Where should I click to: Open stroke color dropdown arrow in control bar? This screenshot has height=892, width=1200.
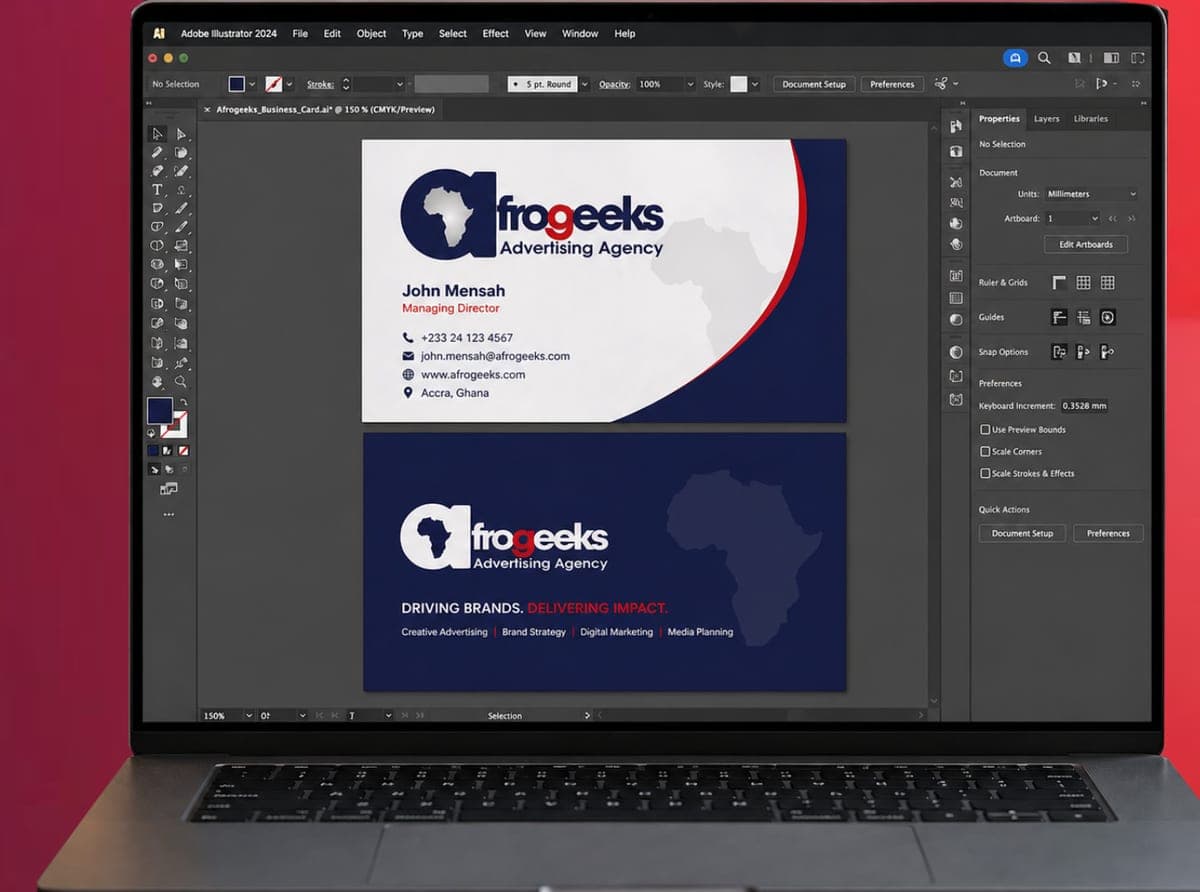pyautogui.click(x=290, y=84)
